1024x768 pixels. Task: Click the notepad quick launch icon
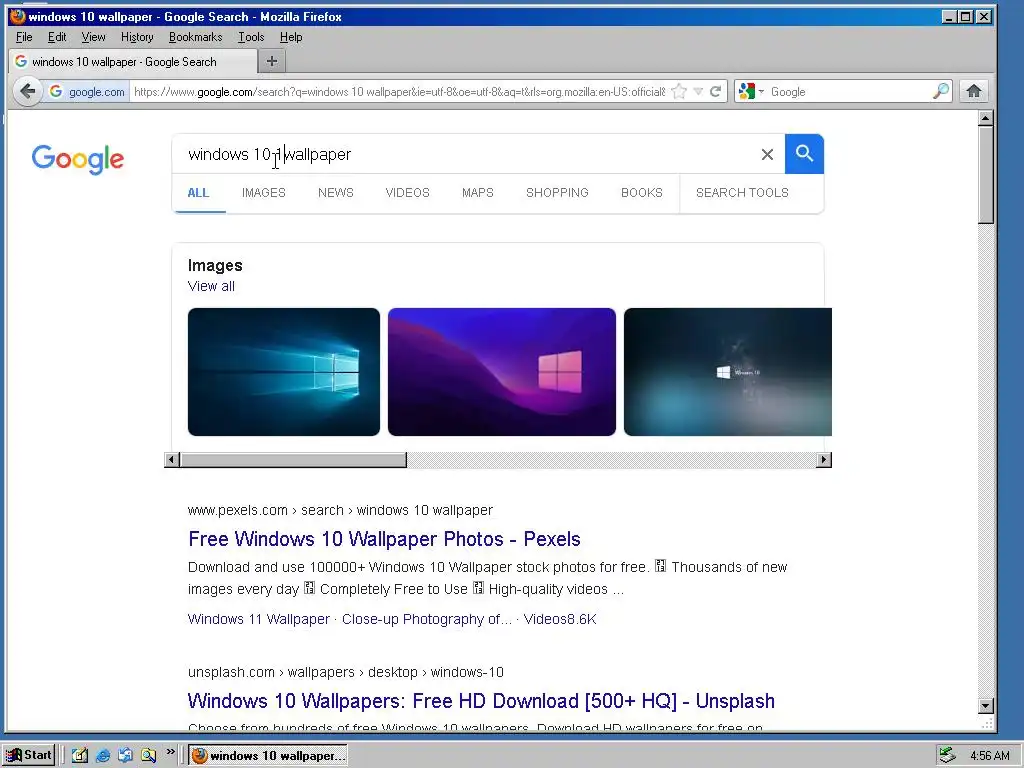pyautogui.click(x=80, y=755)
